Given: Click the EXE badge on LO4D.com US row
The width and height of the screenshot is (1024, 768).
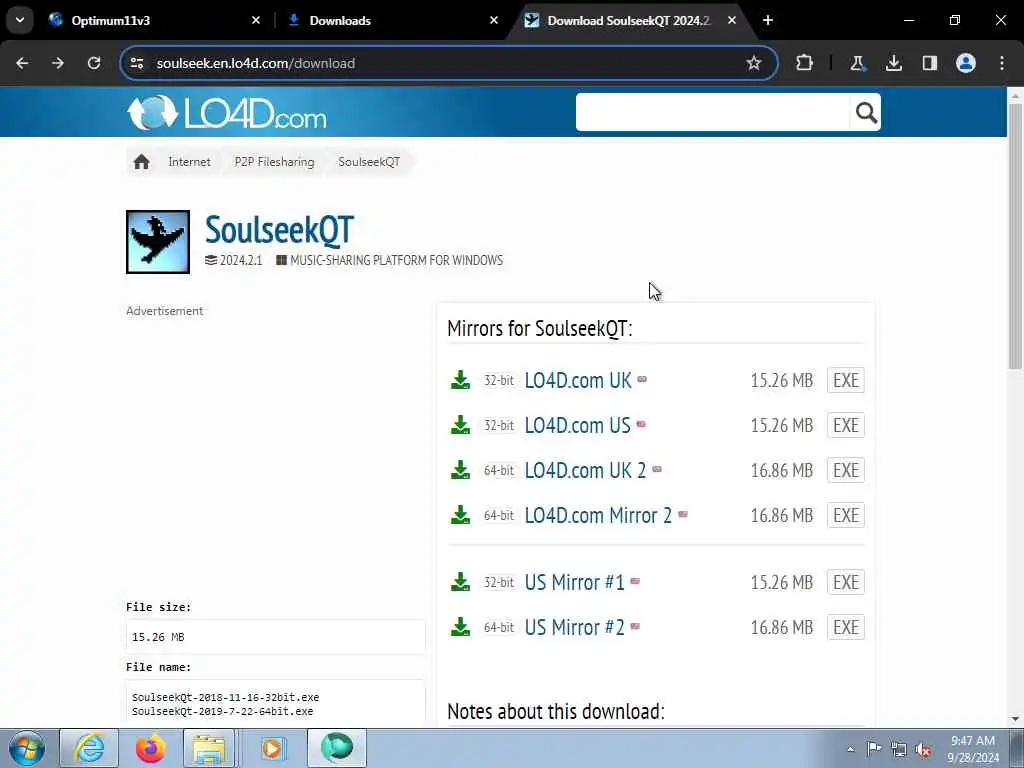Looking at the screenshot, I should 846,425.
